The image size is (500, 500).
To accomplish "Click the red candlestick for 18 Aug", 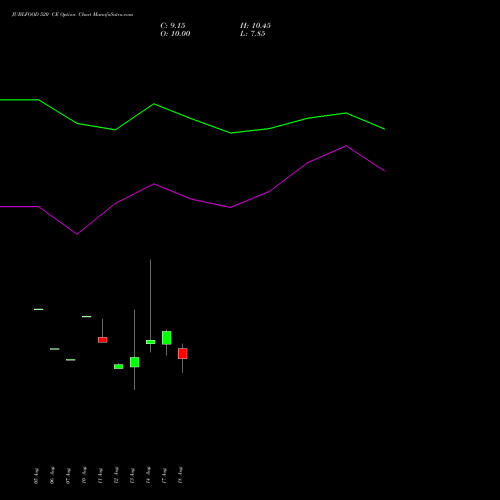I will tap(183, 353).
